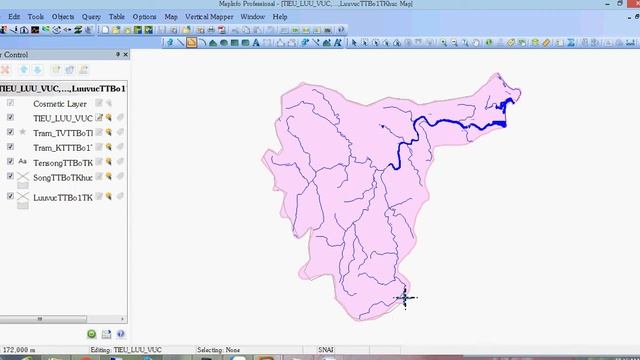
Task: Select the Polygon drawing tool
Action: pos(213,42)
